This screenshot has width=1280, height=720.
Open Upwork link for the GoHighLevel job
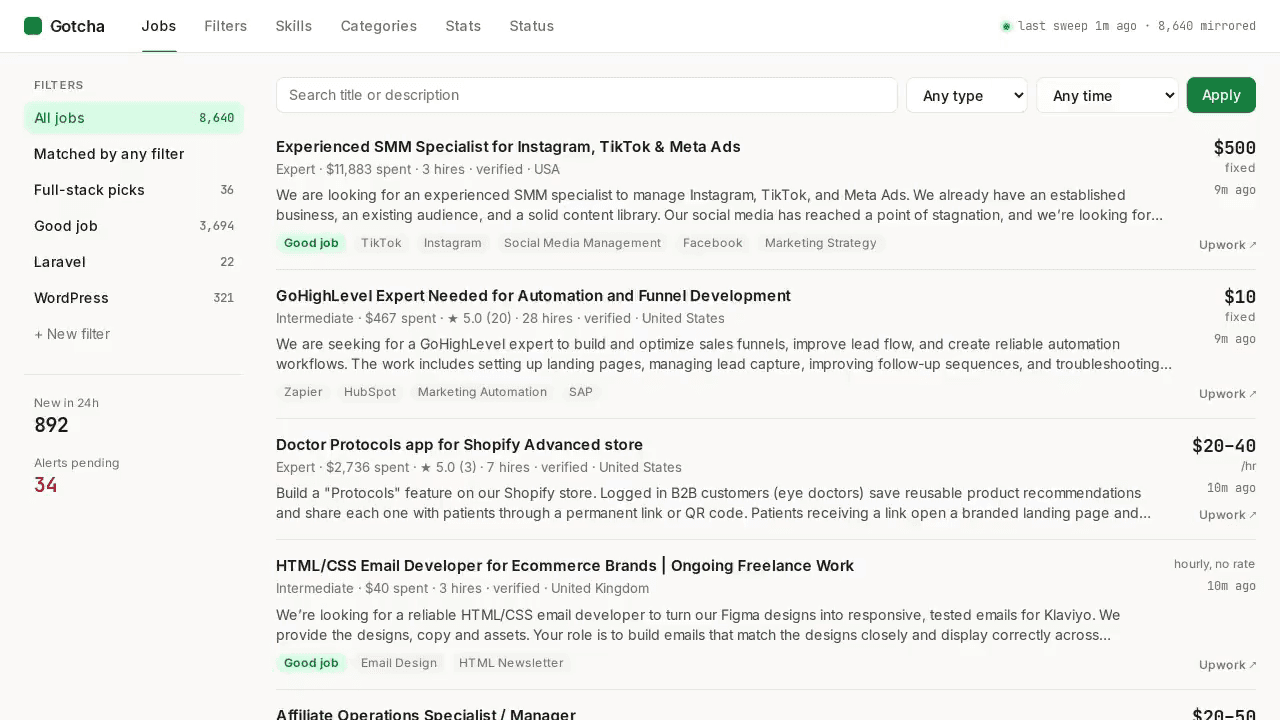(1228, 394)
